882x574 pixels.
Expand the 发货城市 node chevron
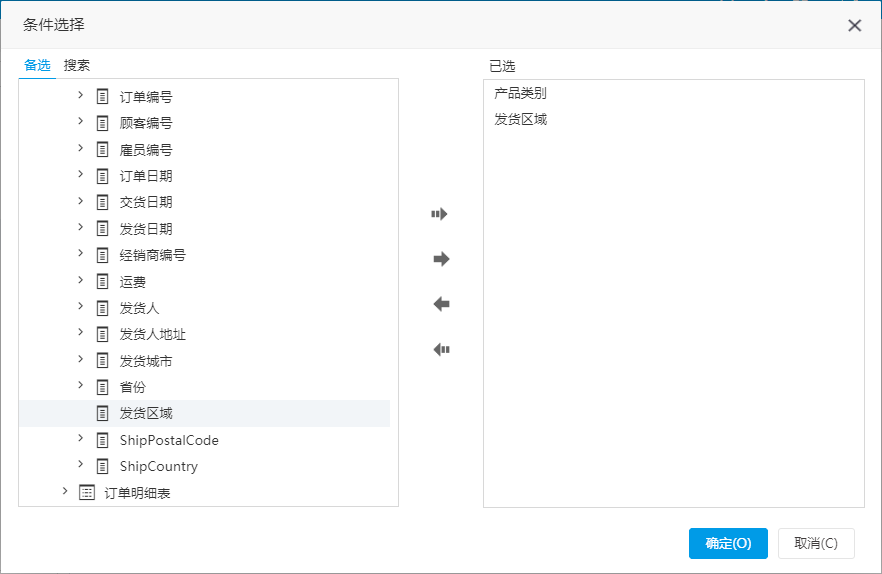[x=80, y=359]
